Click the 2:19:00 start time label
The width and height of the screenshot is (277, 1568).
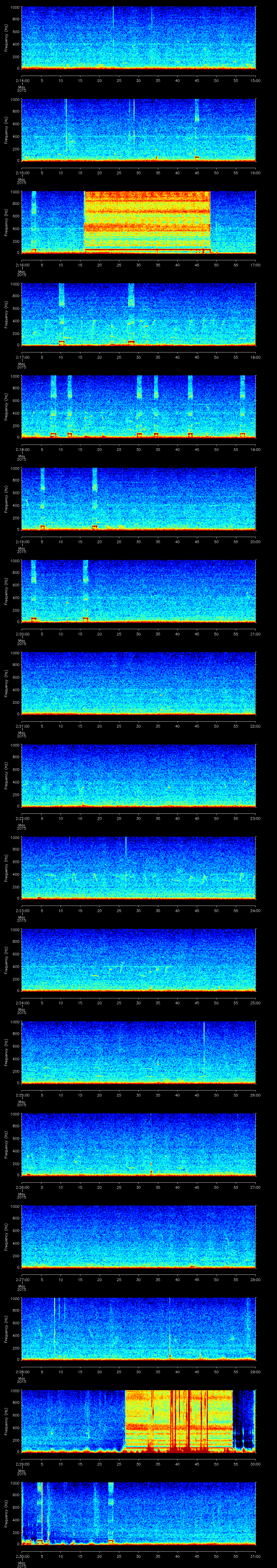coord(22,542)
